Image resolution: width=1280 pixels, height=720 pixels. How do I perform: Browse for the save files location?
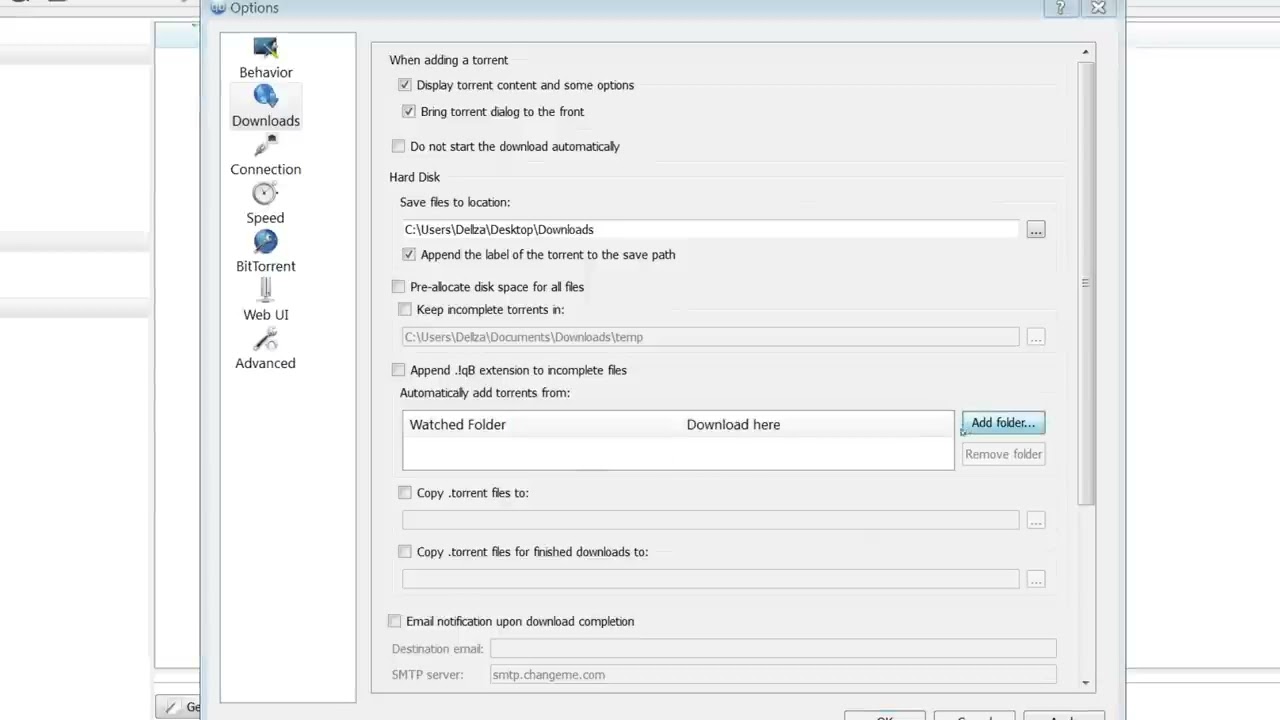[1035, 230]
